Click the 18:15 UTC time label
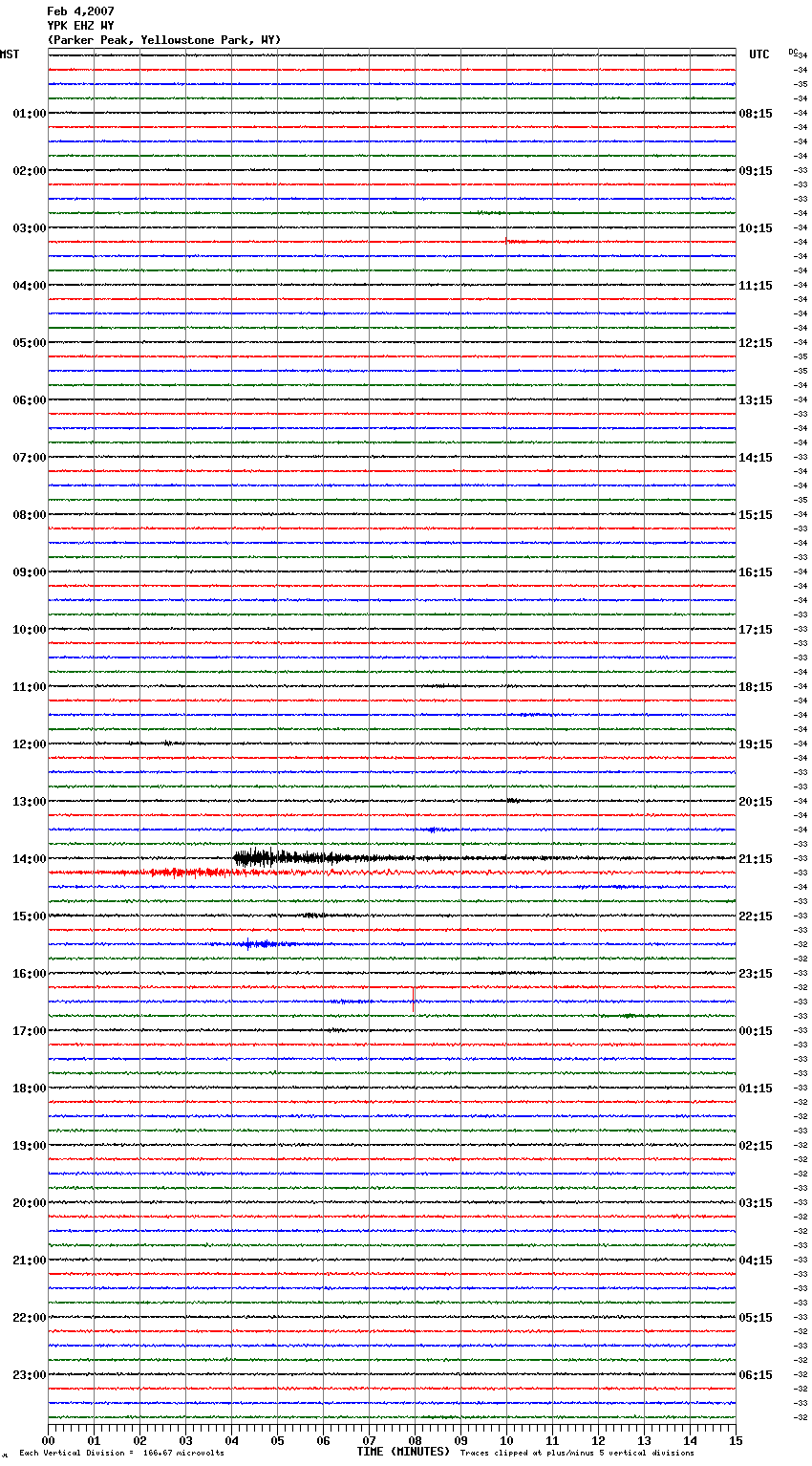812x1466 pixels. [756, 687]
